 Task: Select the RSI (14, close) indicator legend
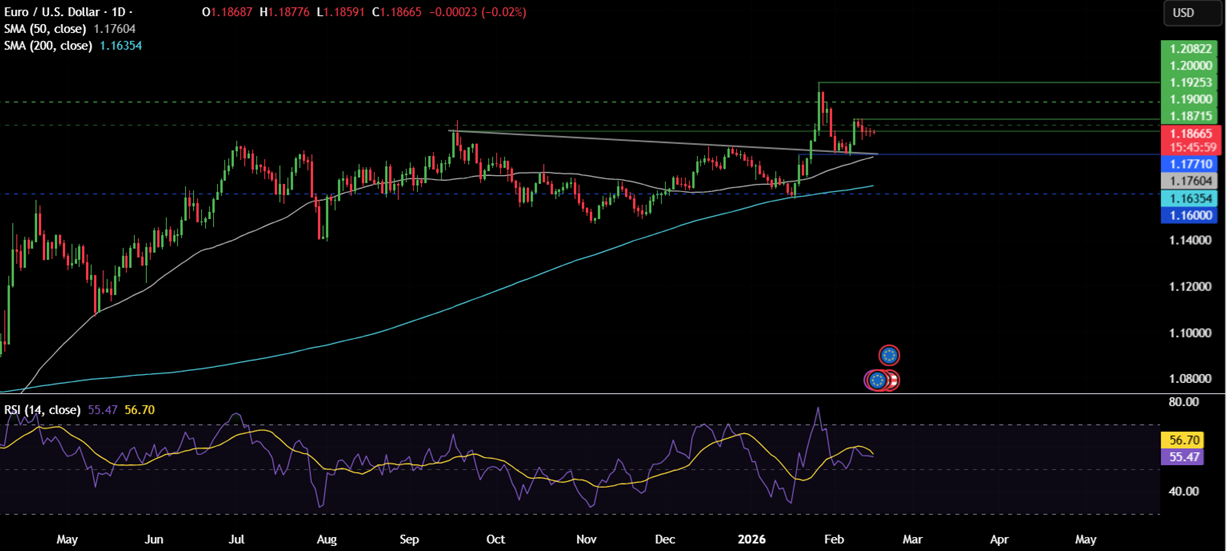[43, 410]
